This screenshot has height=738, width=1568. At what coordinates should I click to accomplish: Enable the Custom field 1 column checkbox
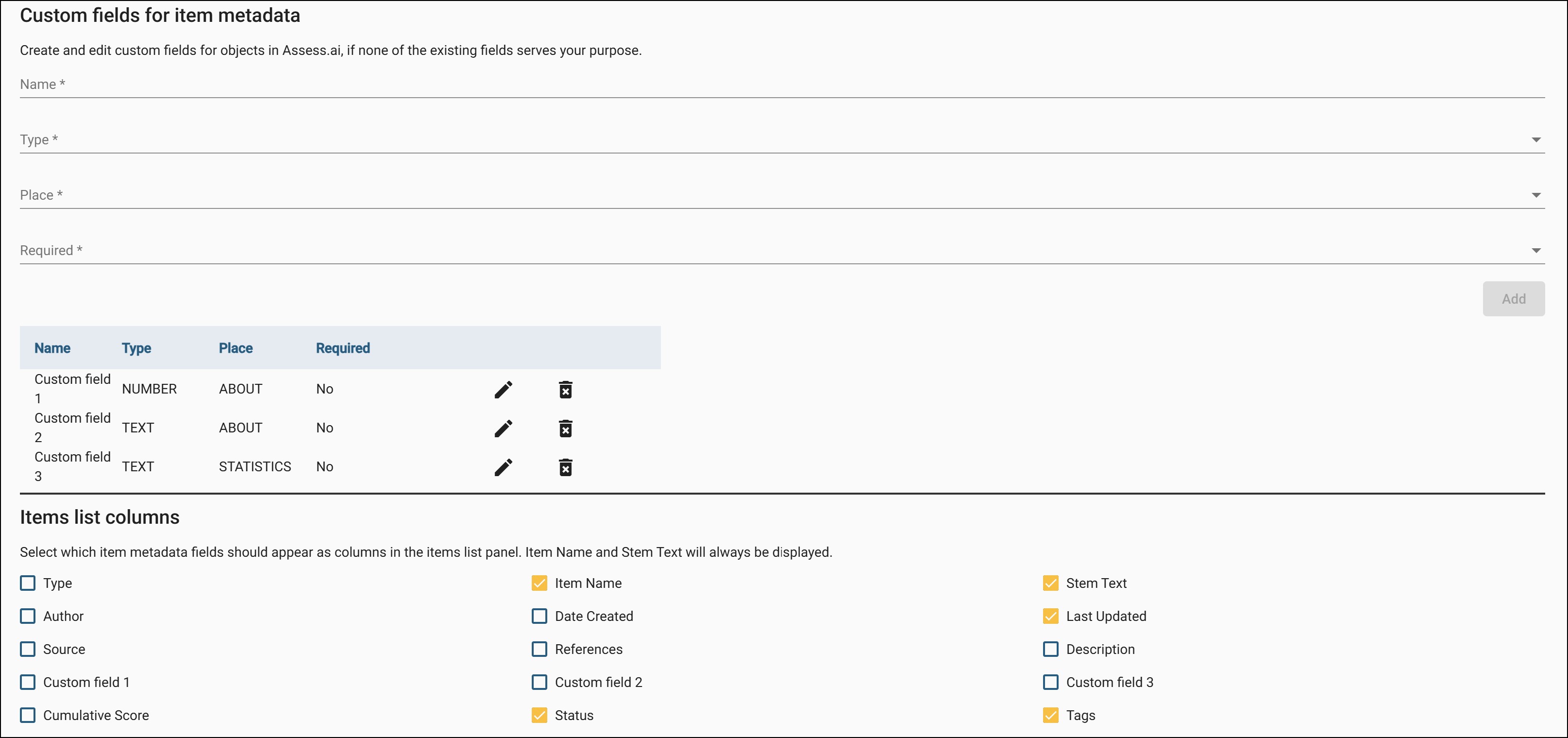(x=28, y=682)
